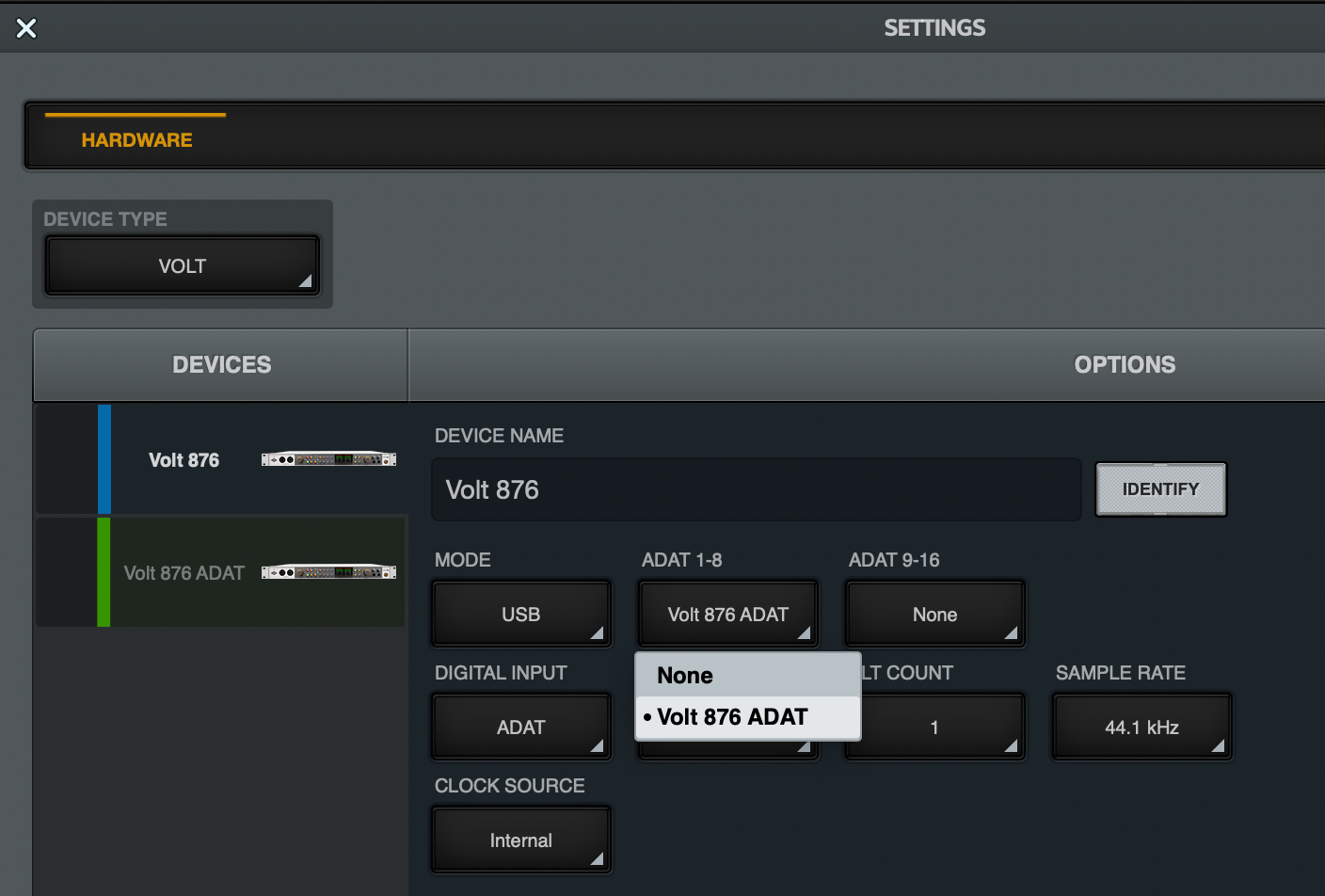
Task: Open the ADAT 1-8 dropdown
Action: pos(727,615)
